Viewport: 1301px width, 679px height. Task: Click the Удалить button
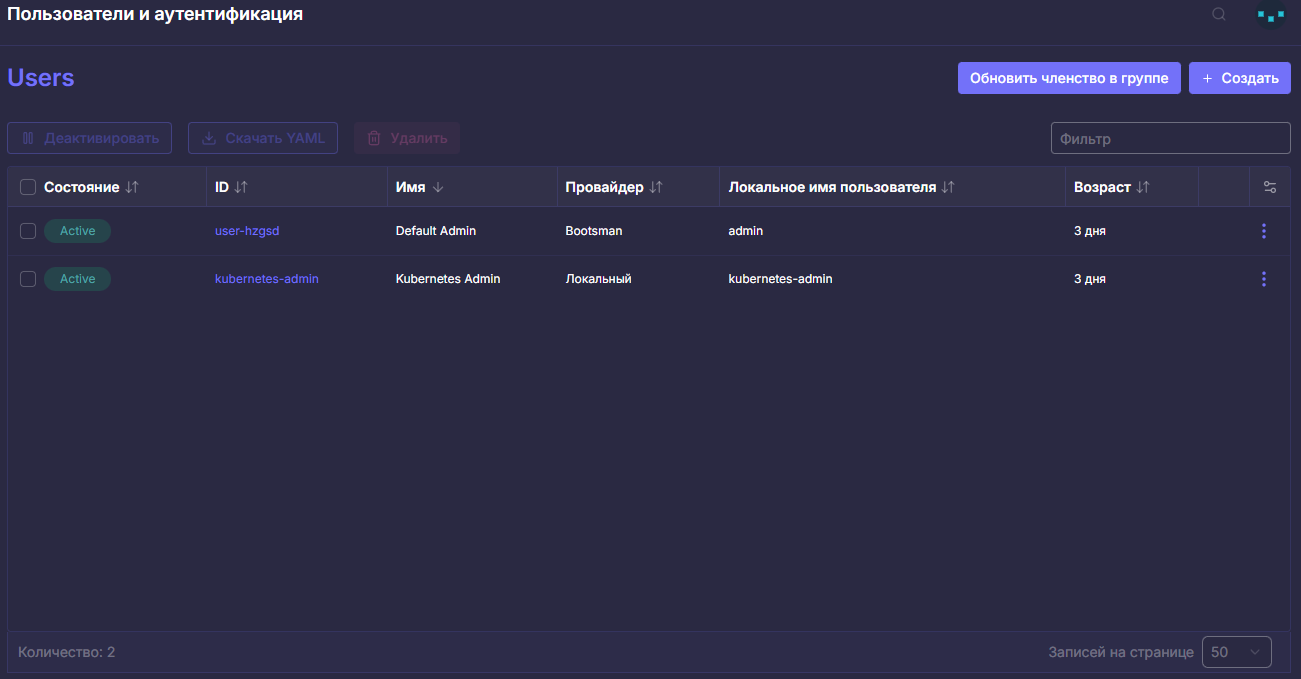point(407,138)
